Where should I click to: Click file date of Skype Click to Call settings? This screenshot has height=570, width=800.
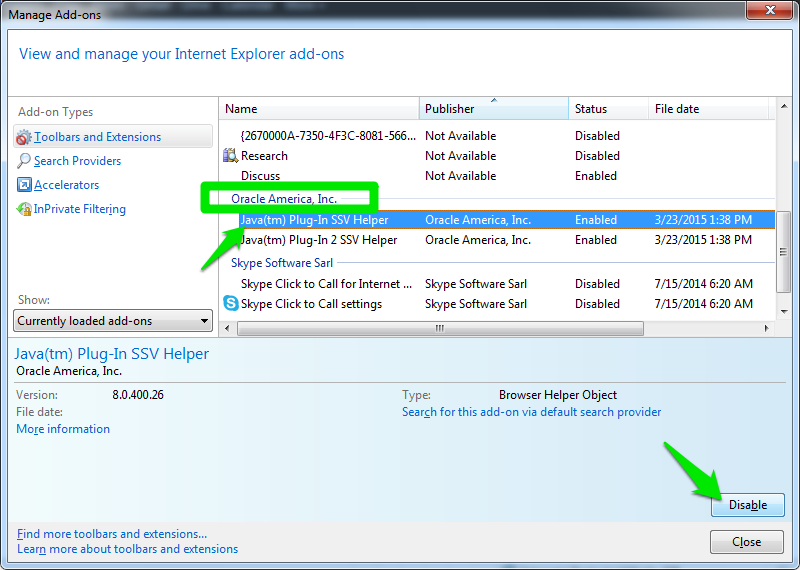click(x=704, y=304)
